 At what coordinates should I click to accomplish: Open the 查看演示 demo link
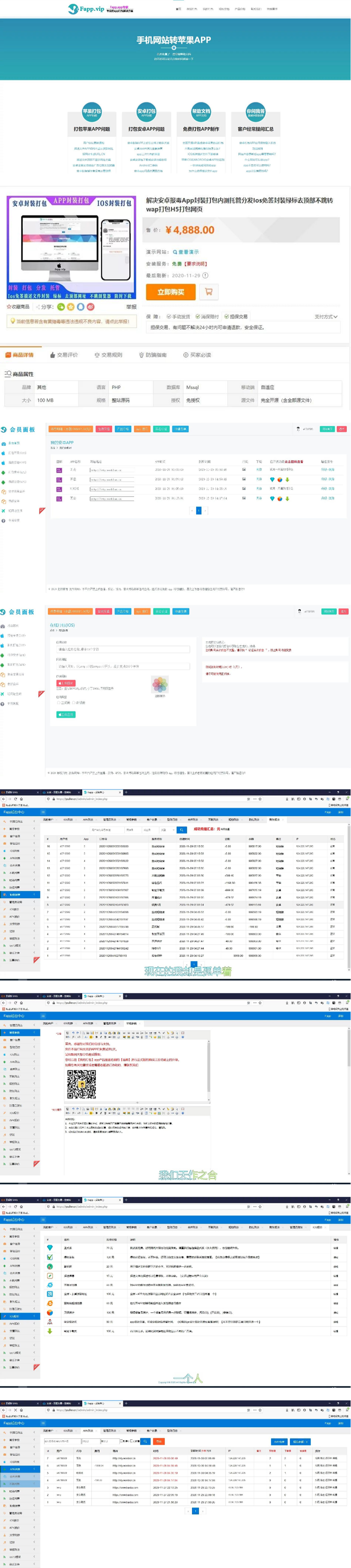185,251
